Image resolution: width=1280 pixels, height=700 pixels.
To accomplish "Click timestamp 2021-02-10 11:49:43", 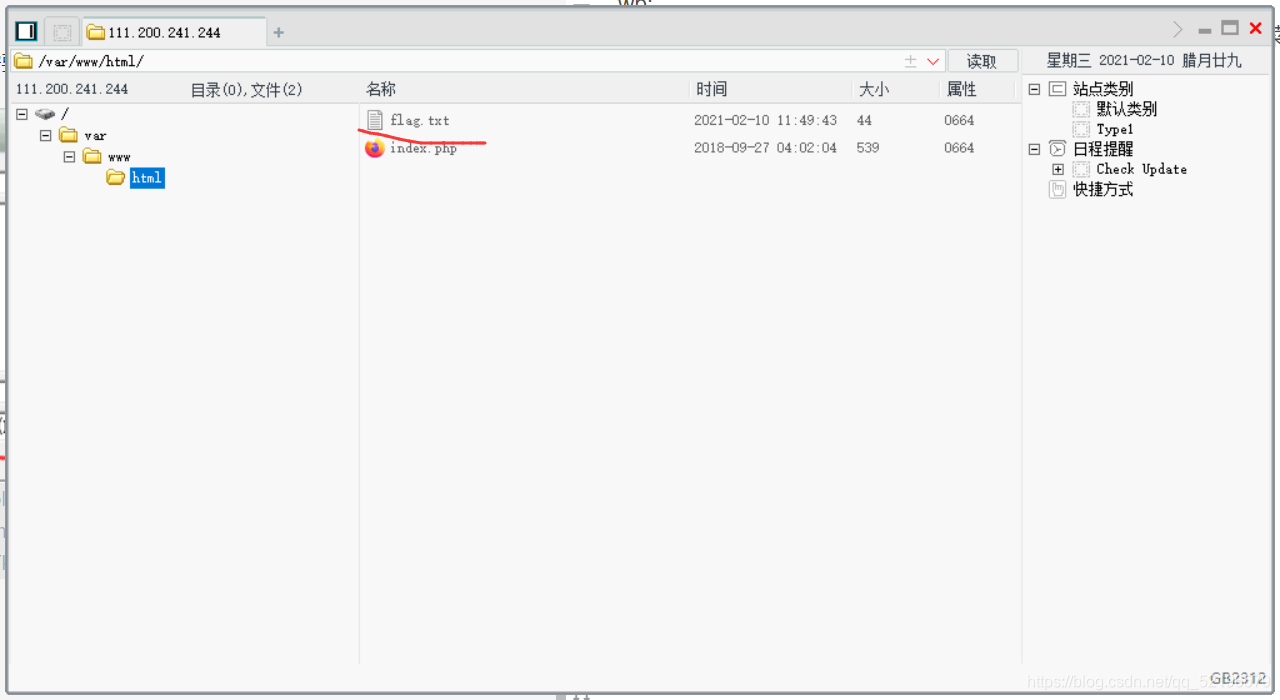I will coord(765,120).
